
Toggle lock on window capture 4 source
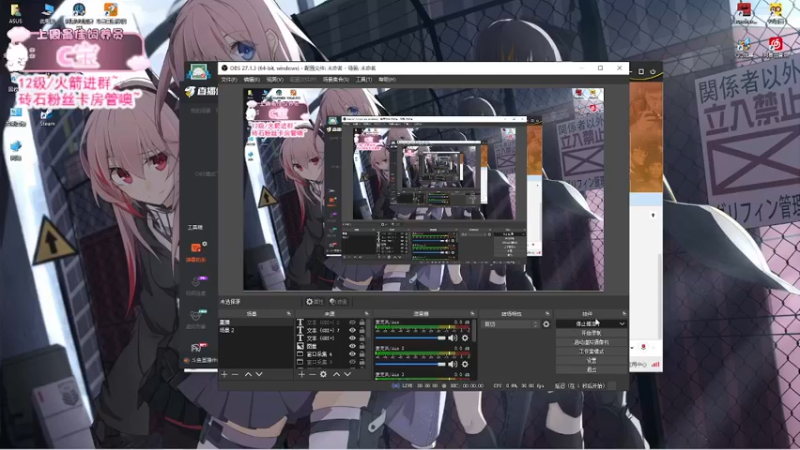pos(362,354)
